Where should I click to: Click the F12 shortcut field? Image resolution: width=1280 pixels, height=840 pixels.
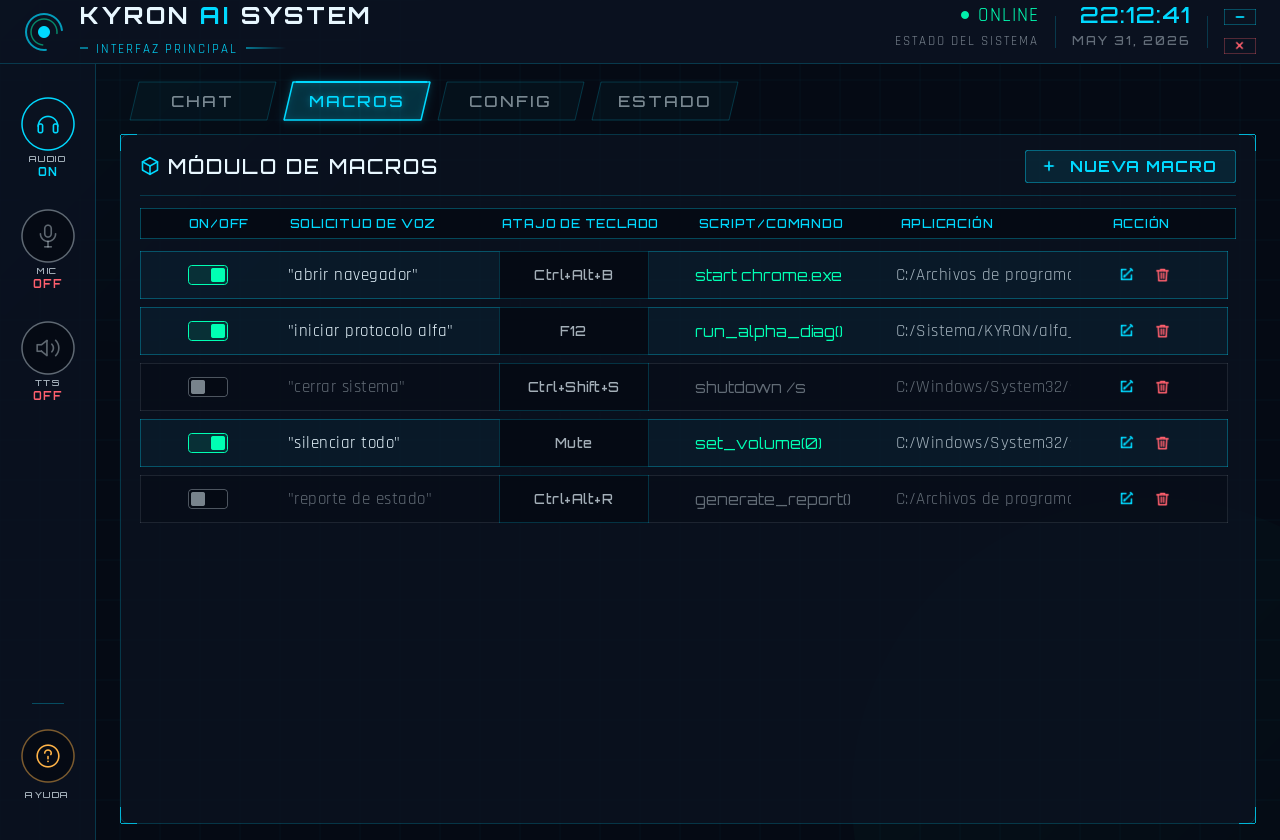[x=574, y=331]
